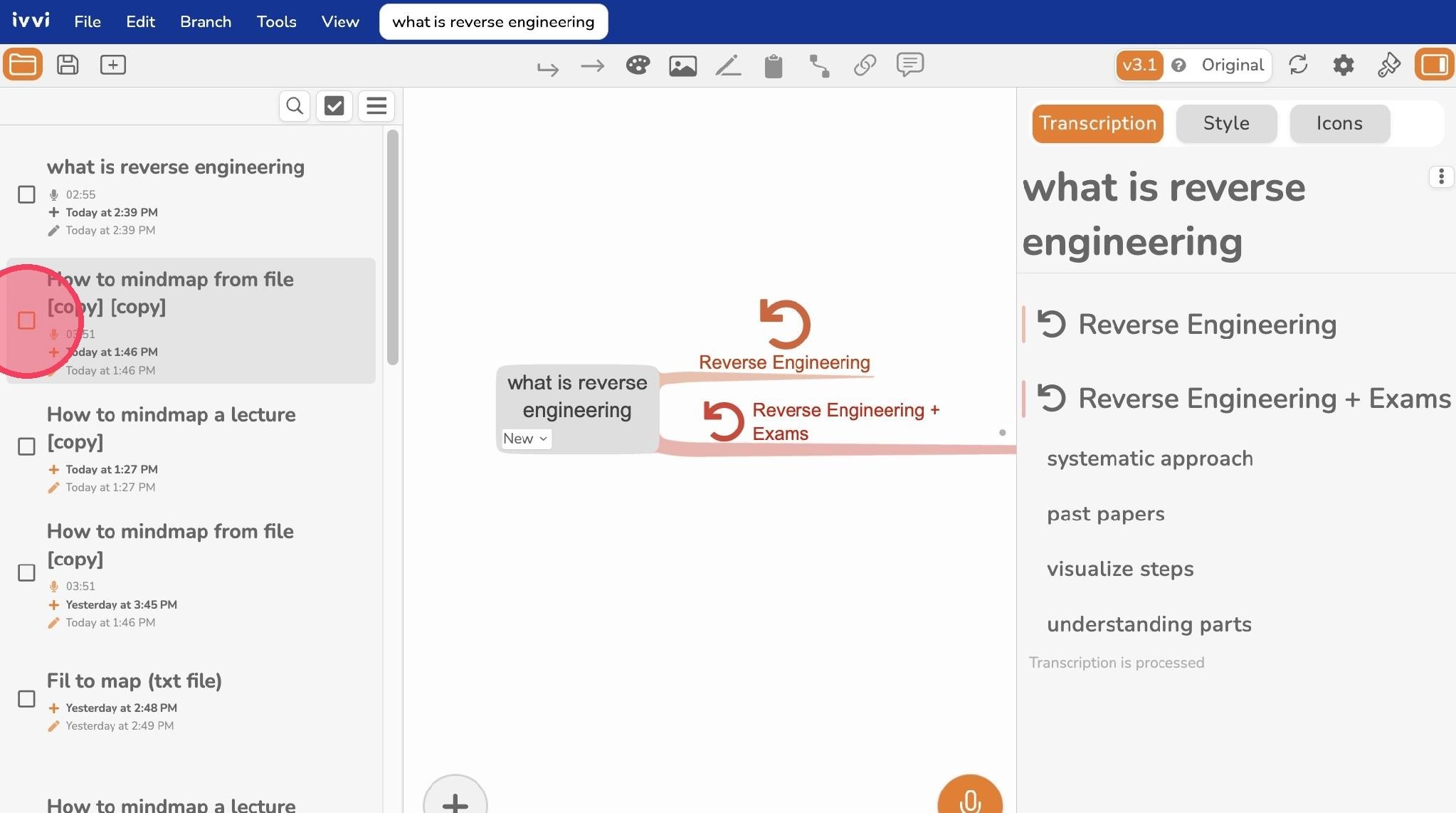This screenshot has height=813, width=1456.
Task: Click the save floppy disk icon
Action: pos(68,65)
